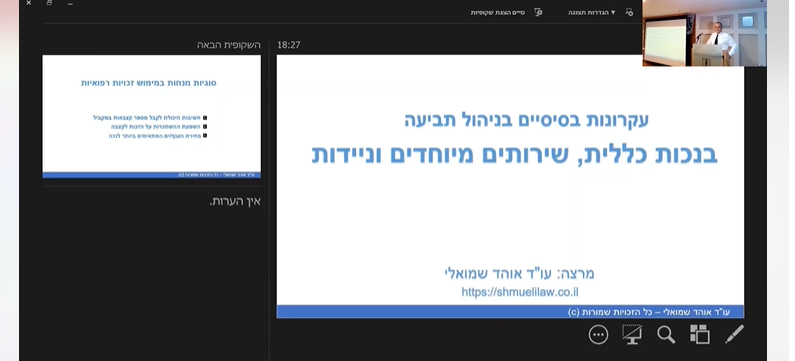Activate the zoom into slide magnifier
795x361 pixels.
pos(666,335)
